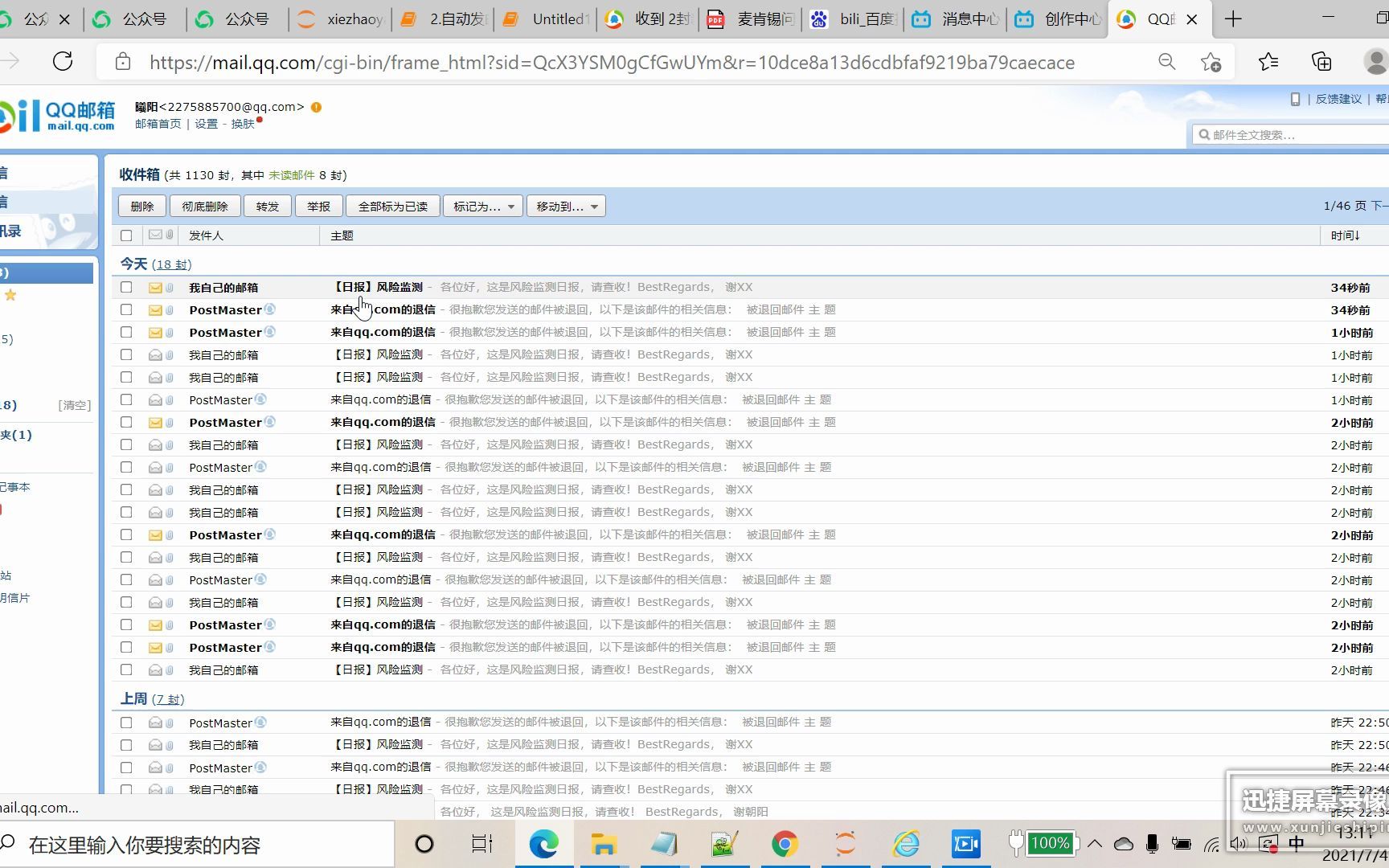
Task: Open Internet Explorer from the taskbar
Action: 906,844
